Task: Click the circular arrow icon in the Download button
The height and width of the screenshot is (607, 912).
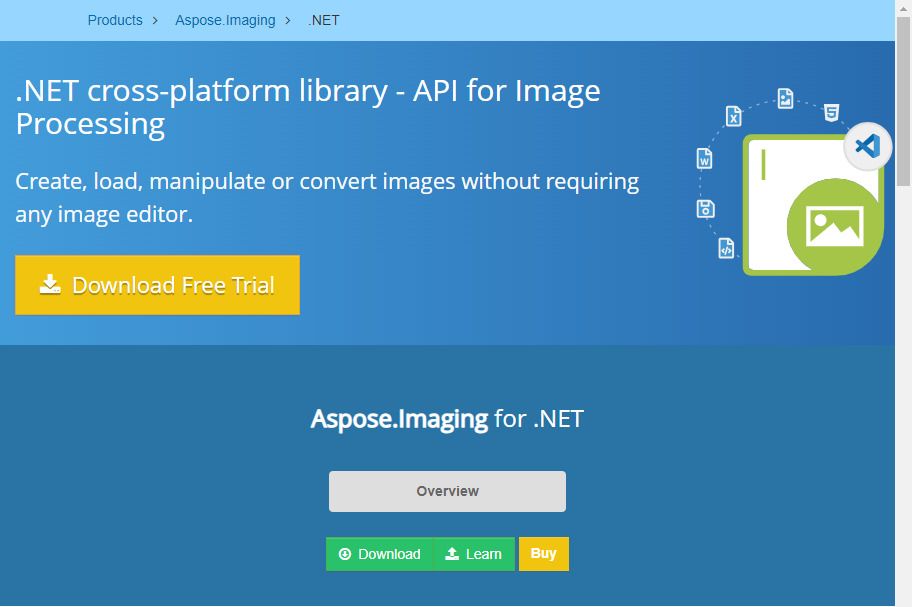Action: (x=345, y=554)
